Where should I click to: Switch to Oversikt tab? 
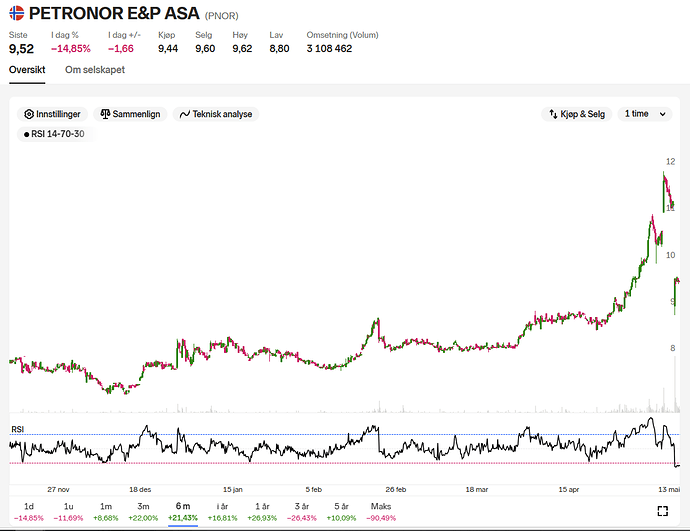tap(27, 70)
